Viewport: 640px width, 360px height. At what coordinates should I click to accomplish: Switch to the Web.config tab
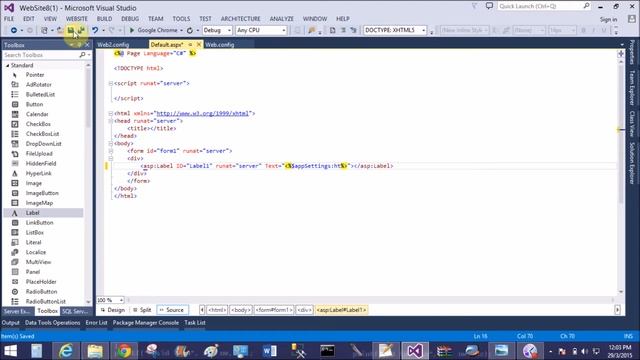point(220,45)
